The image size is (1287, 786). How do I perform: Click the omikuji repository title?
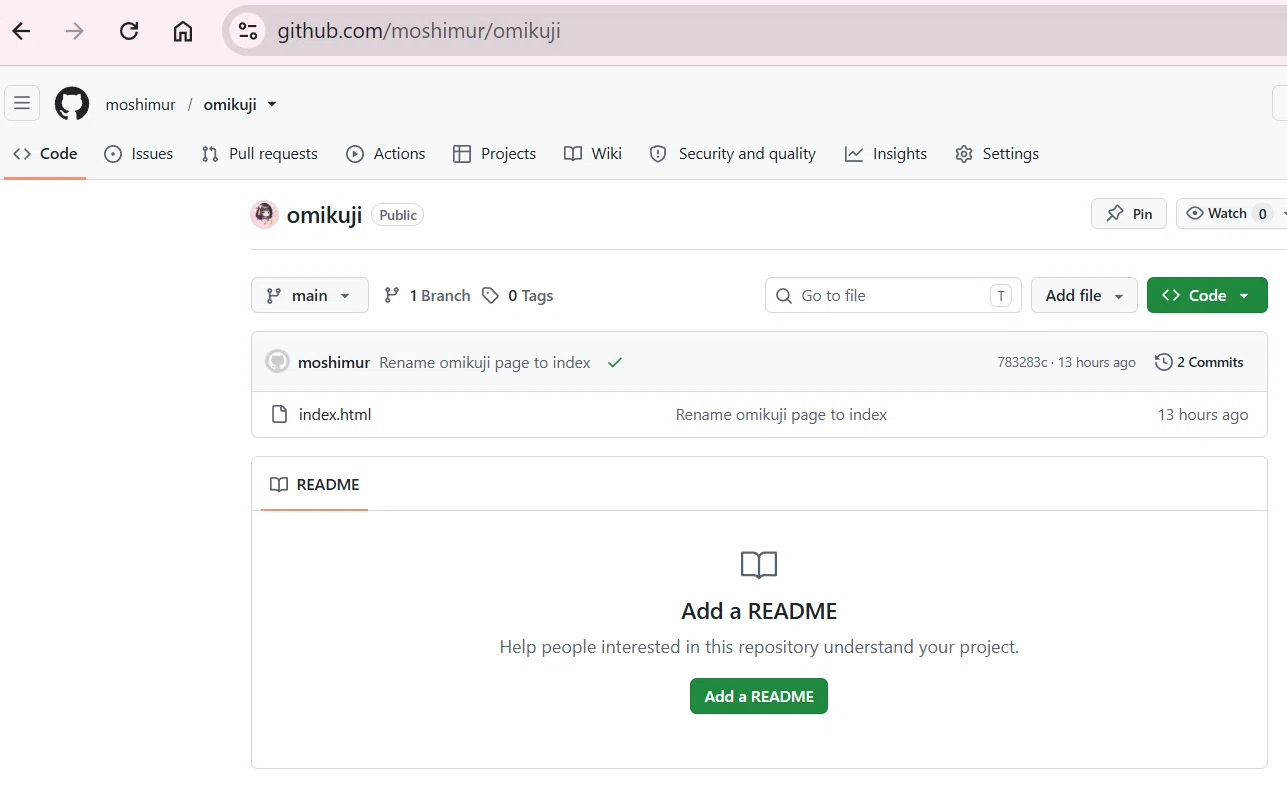pyautogui.click(x=324, y=215)
